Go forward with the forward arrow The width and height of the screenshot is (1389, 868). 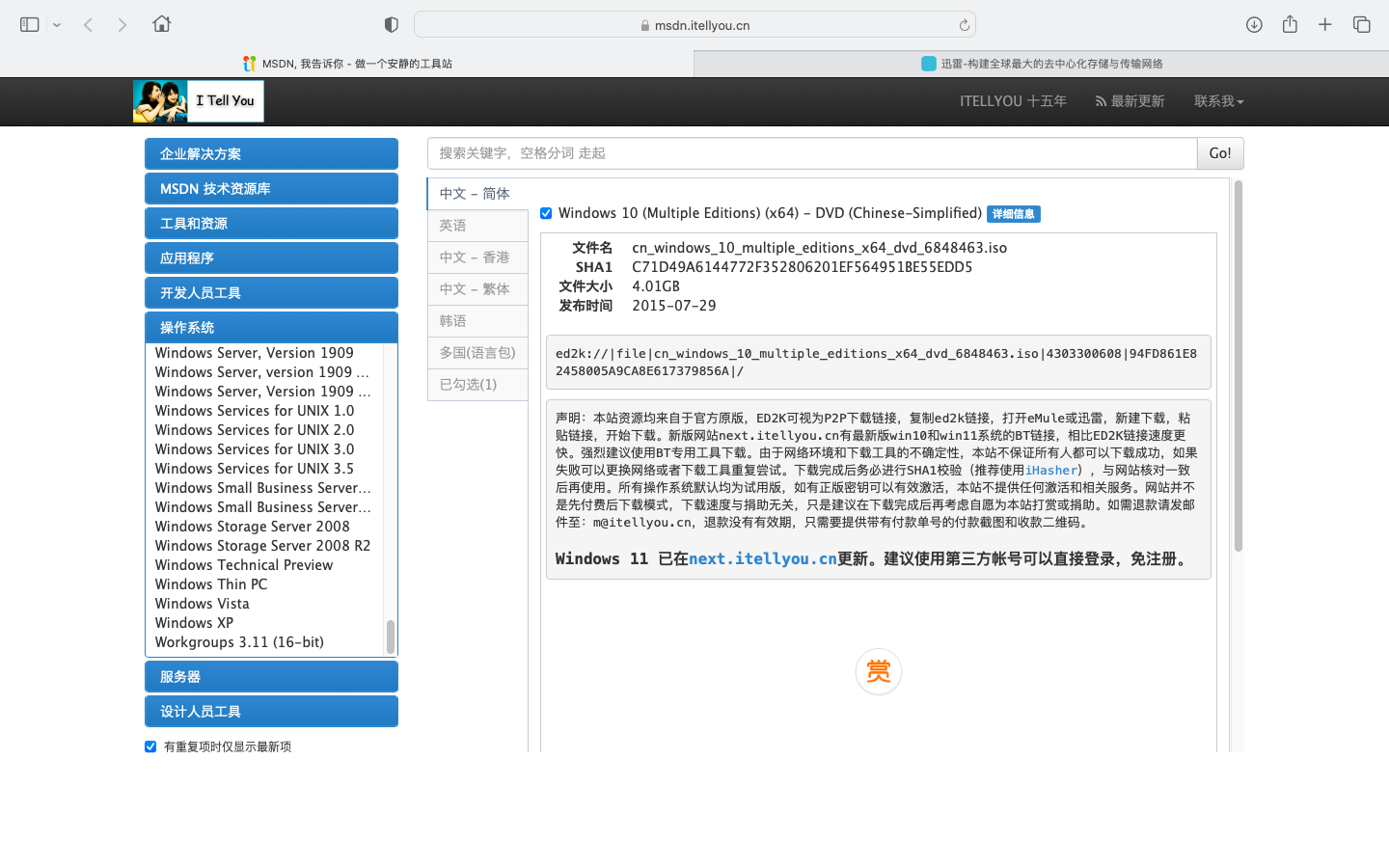(x=123, y=25)
